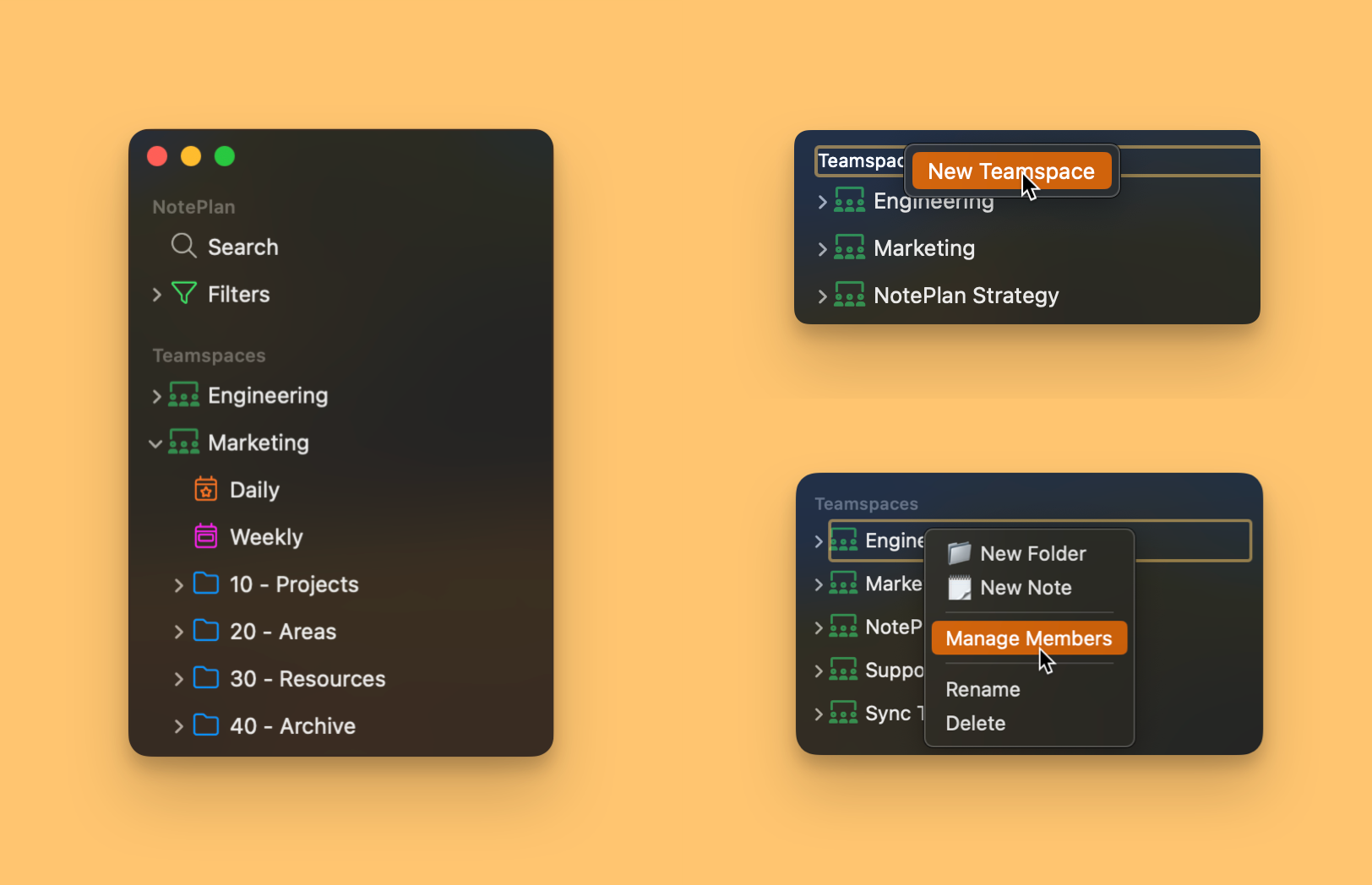The height and width of the screenshot is (885, 1372).
Task: Click the pink Weekly calendar icon
Action: pos(206,536)
